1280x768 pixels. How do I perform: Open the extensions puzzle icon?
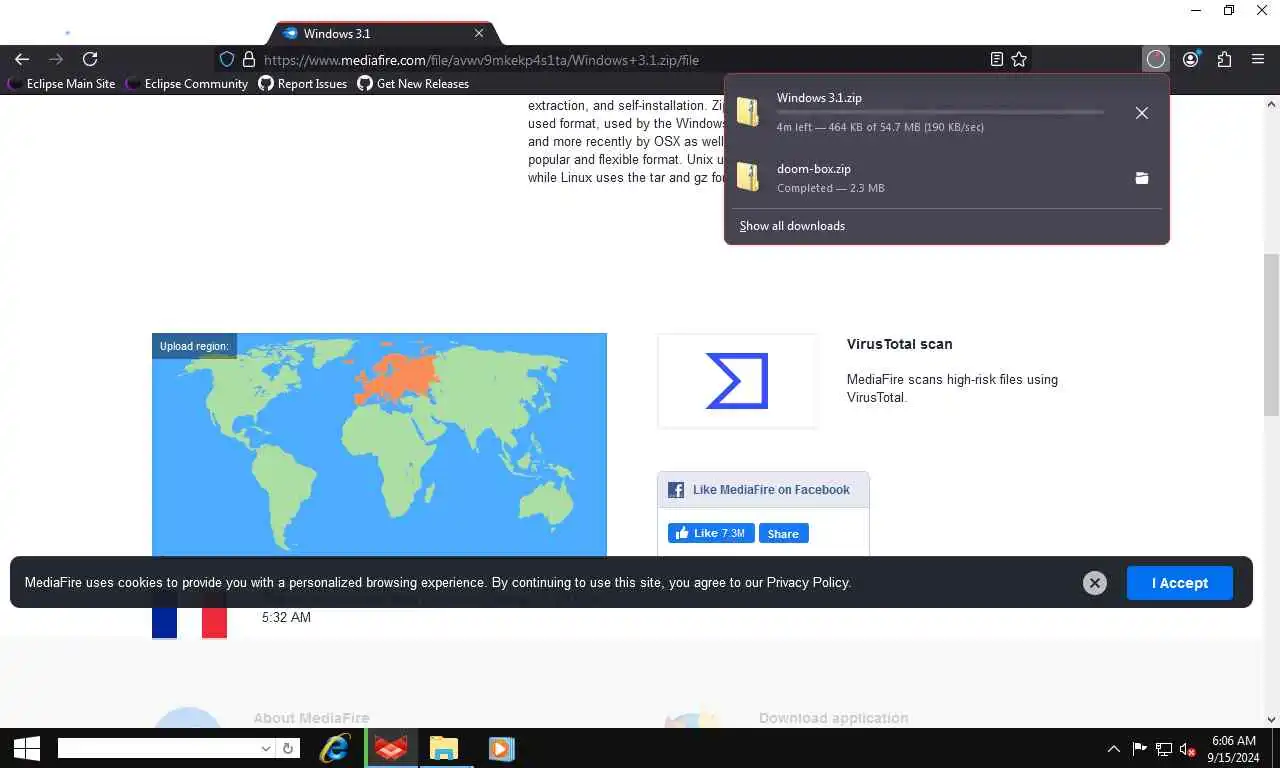(1224, 59)
